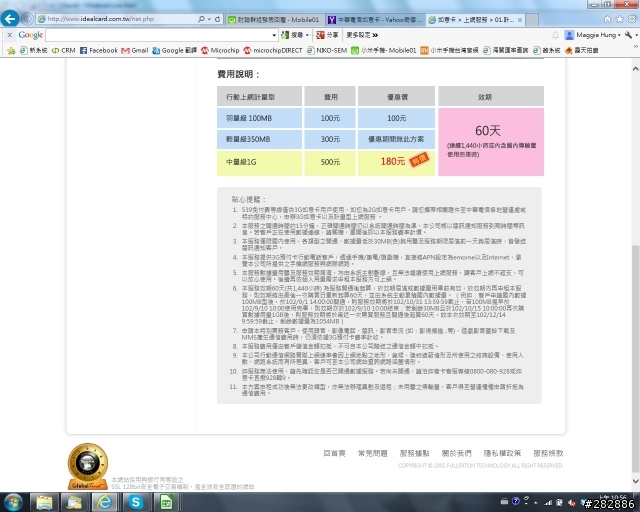Open the 回首頁 footer link
Screen dimensions: 640x512
pyautogui.click(x=334, y=453)
